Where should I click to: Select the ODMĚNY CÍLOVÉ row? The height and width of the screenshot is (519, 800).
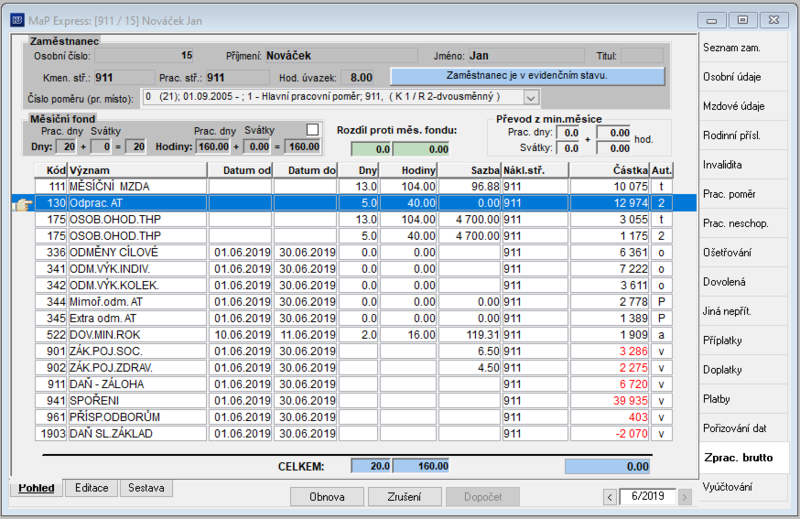click(x=353, y=252)
